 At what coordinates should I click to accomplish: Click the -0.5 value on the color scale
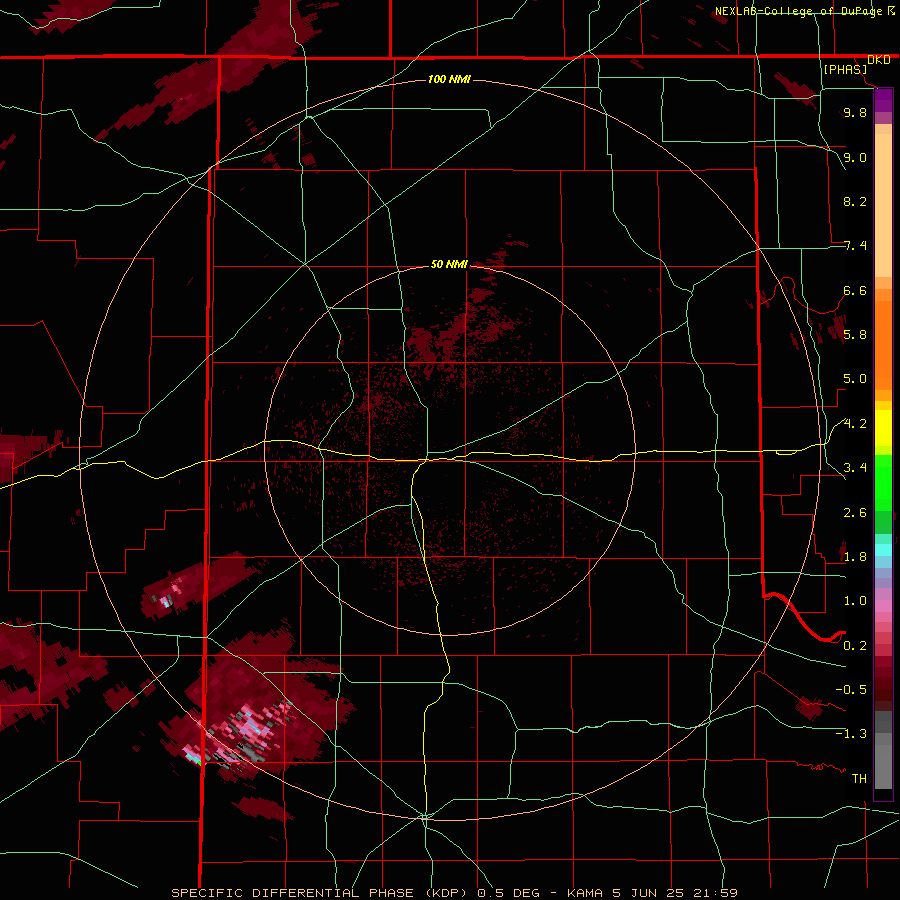coord(851,690)
